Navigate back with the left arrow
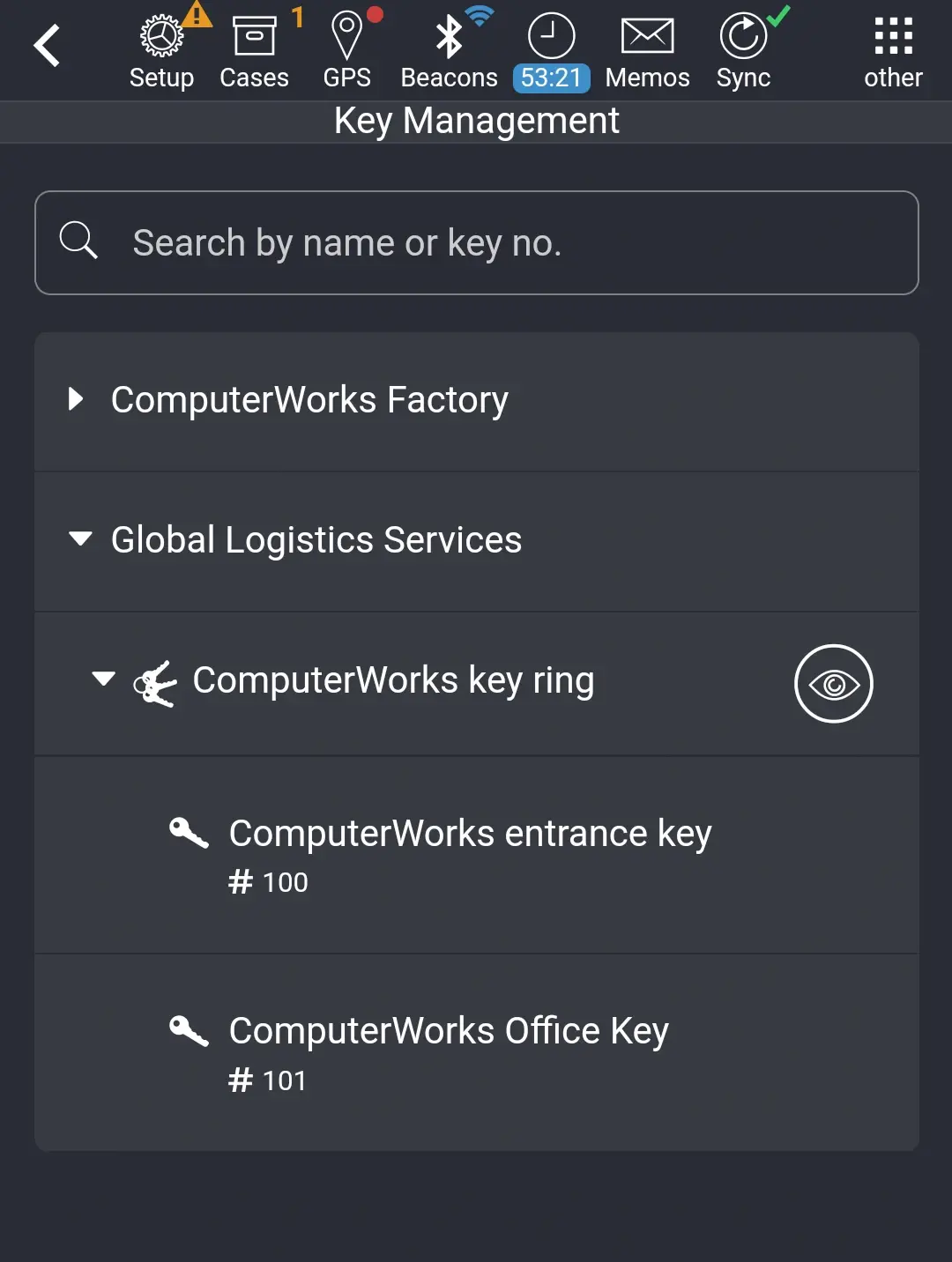This screenshot has height=1262, width=952. tap(47, 43)
